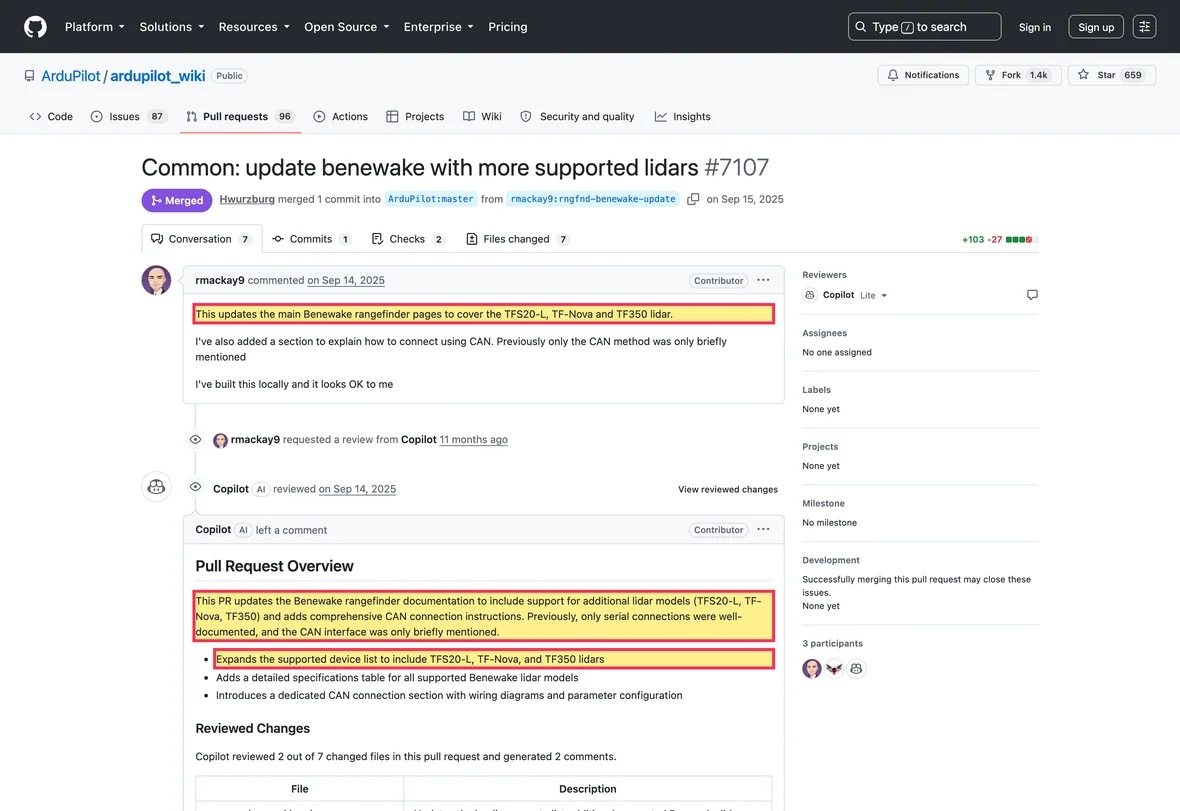Click the small rmackay9 avatar in review request

coord(220,441)
